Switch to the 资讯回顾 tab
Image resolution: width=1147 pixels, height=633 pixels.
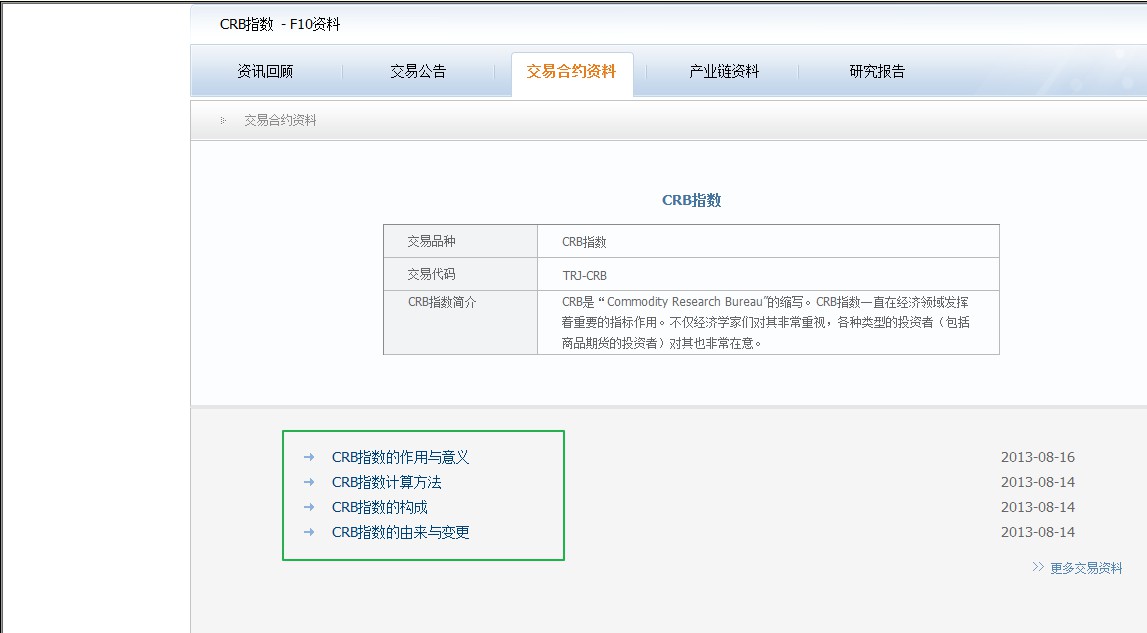pos(265,71)
